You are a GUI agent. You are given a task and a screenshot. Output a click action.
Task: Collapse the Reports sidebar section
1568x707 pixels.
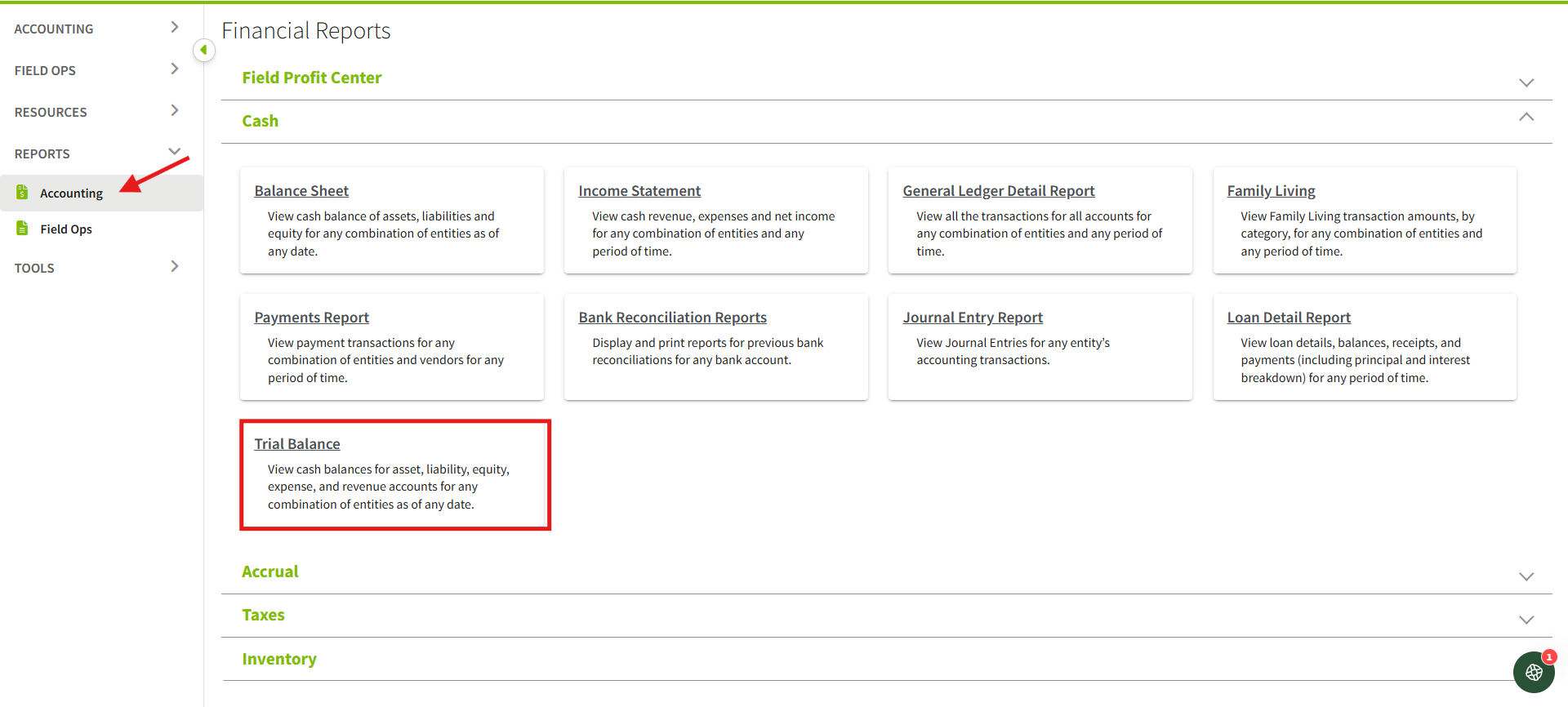(174, 152)
